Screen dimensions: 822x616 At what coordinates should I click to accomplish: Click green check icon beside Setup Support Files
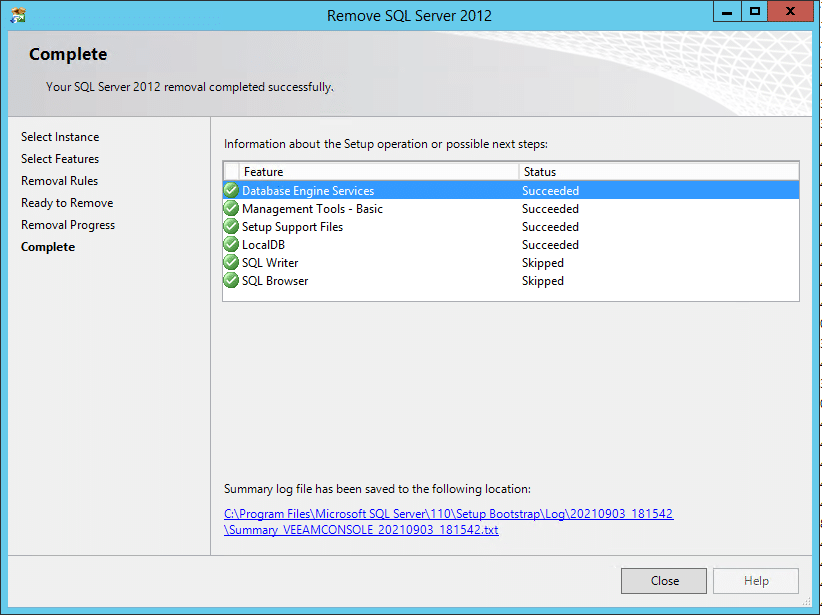point(231,226)
